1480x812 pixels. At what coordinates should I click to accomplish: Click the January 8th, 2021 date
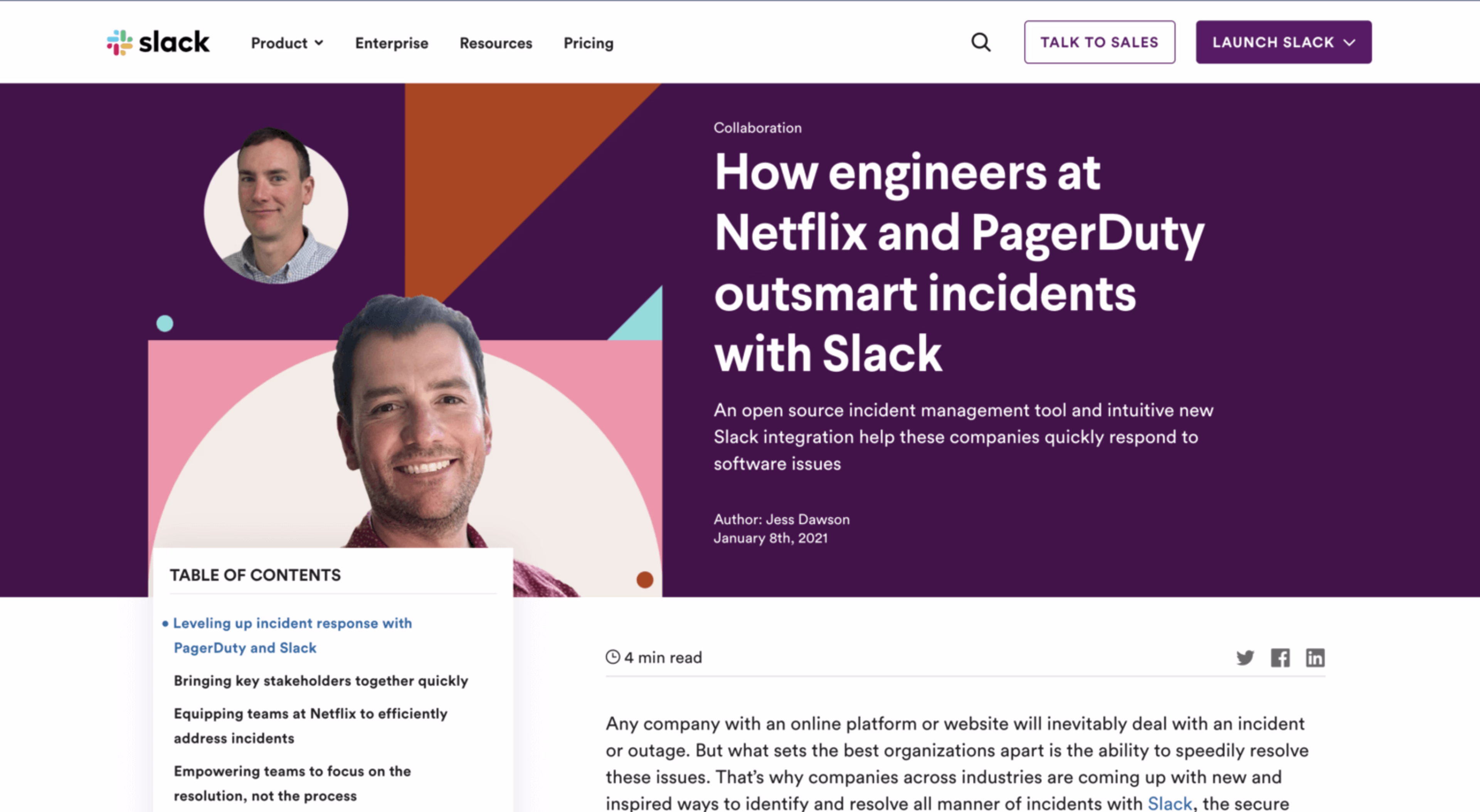[x=770, y=538]
